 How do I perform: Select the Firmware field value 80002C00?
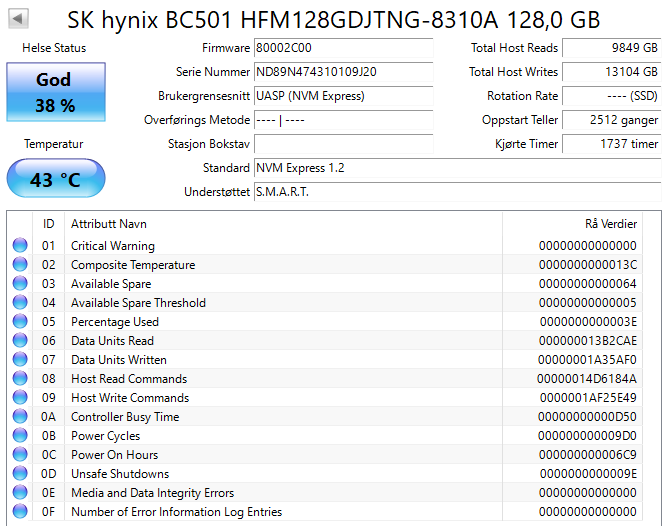tap(343, 48)
